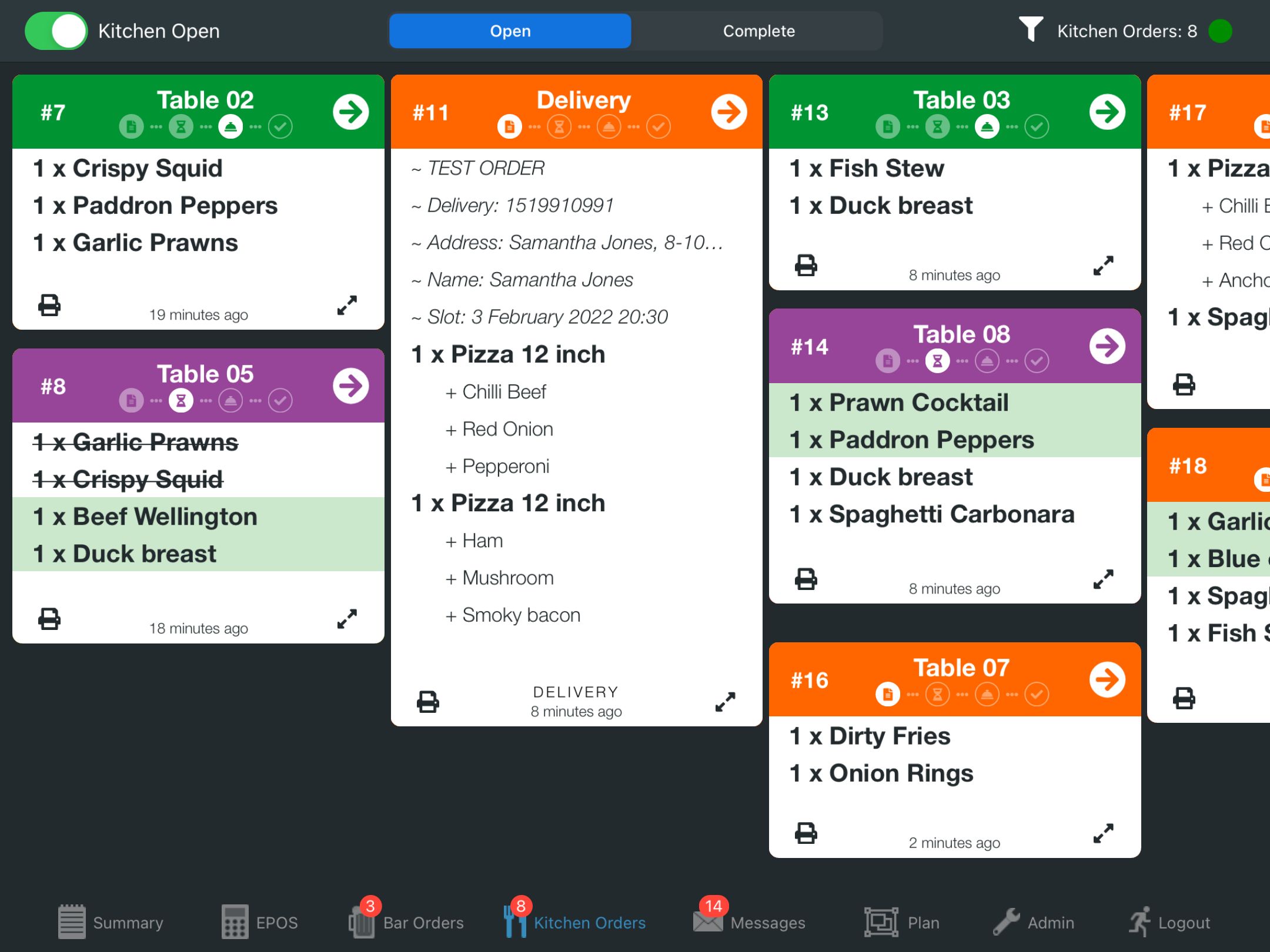Print the order #8 Table 05 ticket
This screenshot has width=1270, height=952.
[49, 619]
